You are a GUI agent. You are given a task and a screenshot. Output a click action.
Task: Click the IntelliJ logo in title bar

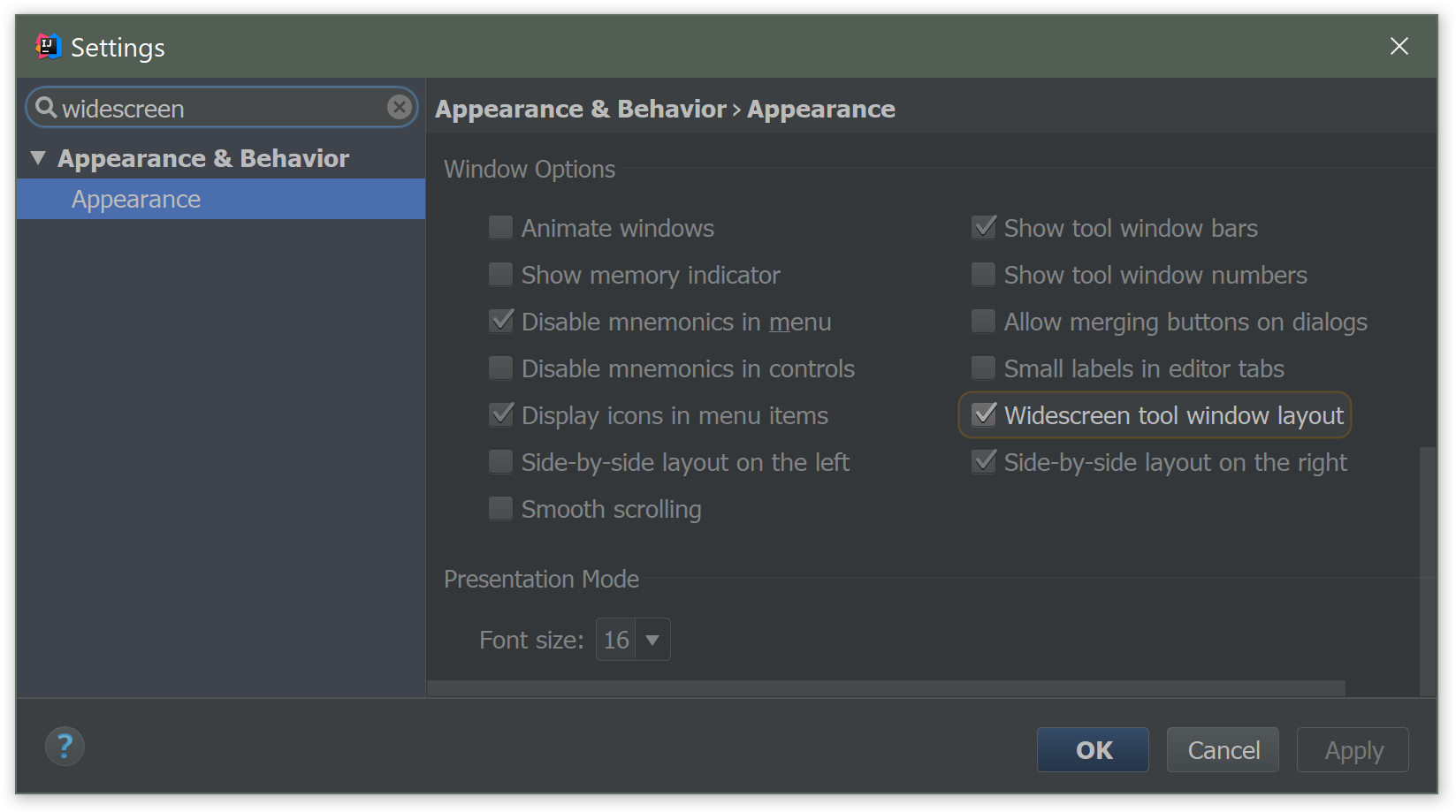[x=48, y=46]
